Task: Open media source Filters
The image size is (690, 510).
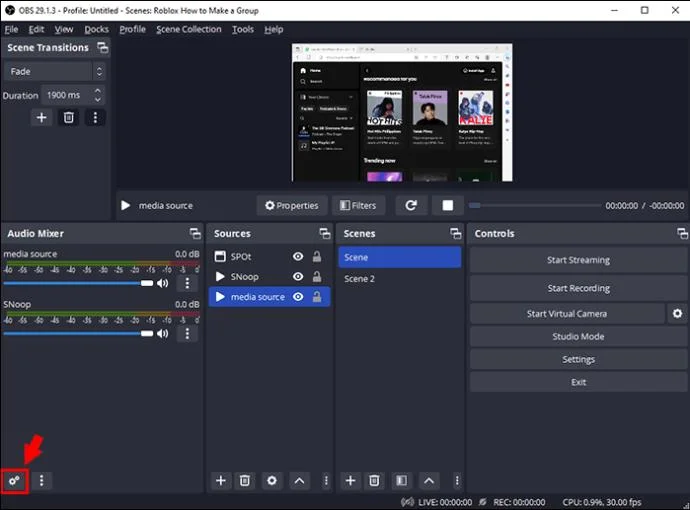Action: point(358,205)
